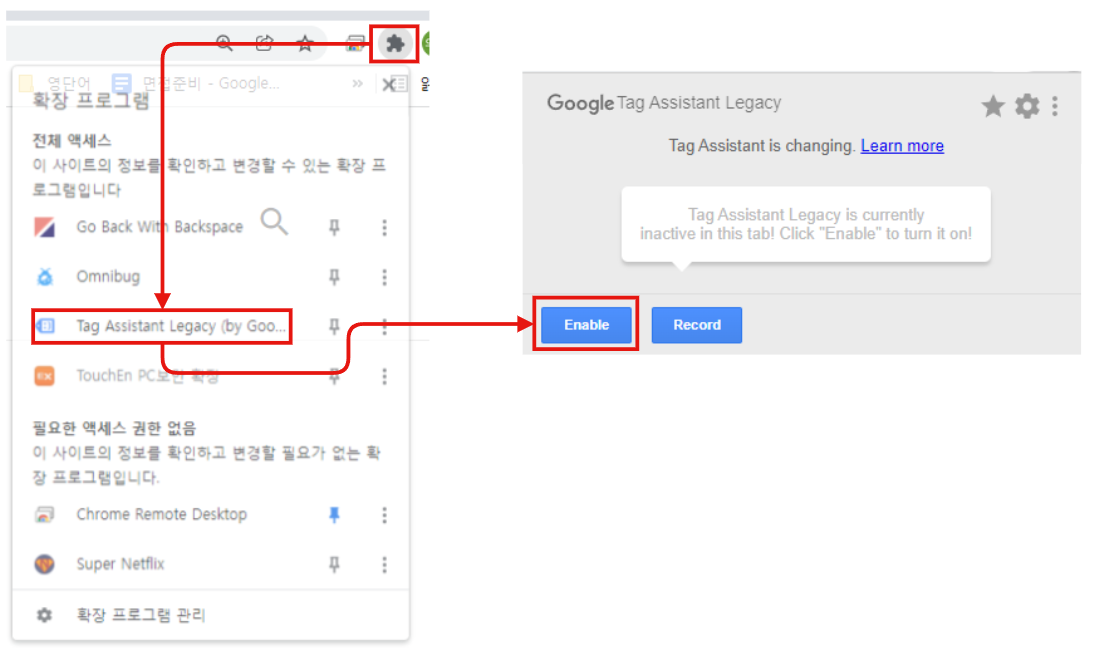Select the Go Back With Backspace extension
The image size is (1099, 648).
point(160,227)
